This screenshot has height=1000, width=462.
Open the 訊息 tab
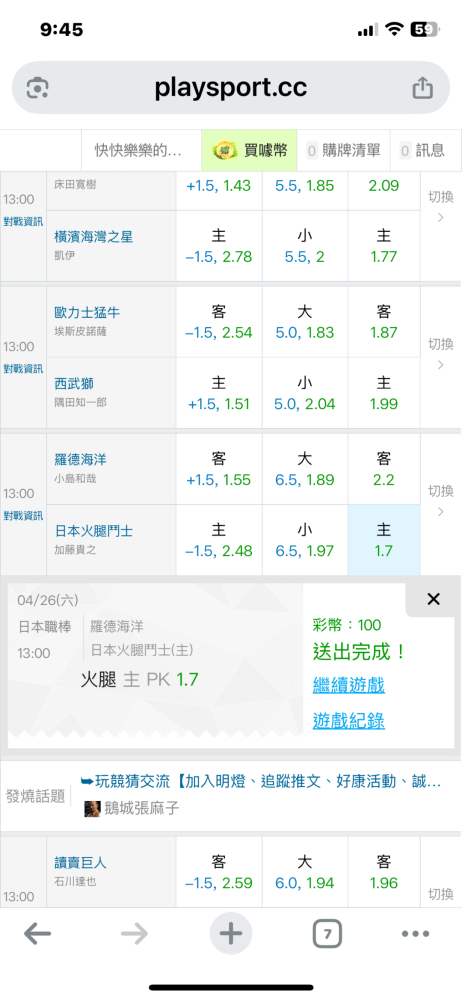(x=422, y=150)
